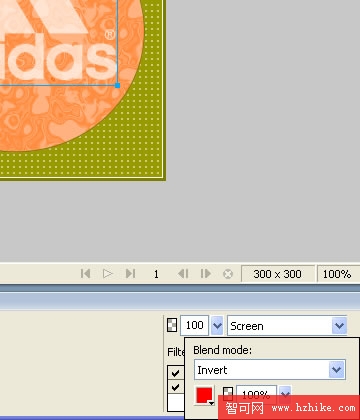Open the opacity slider arrow next to 100
360x420 pixels.
217,325
